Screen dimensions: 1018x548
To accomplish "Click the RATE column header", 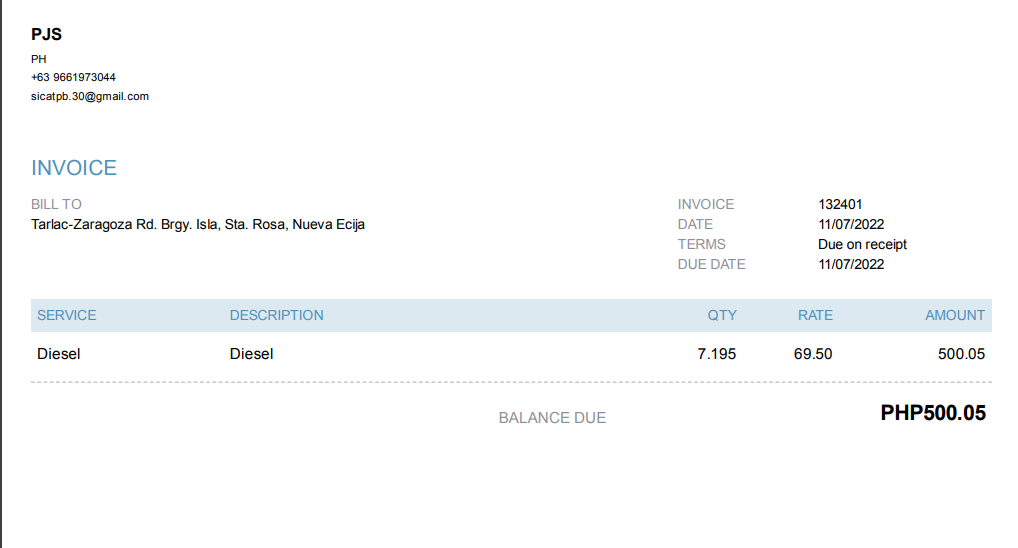I will [x=815, y=315].
